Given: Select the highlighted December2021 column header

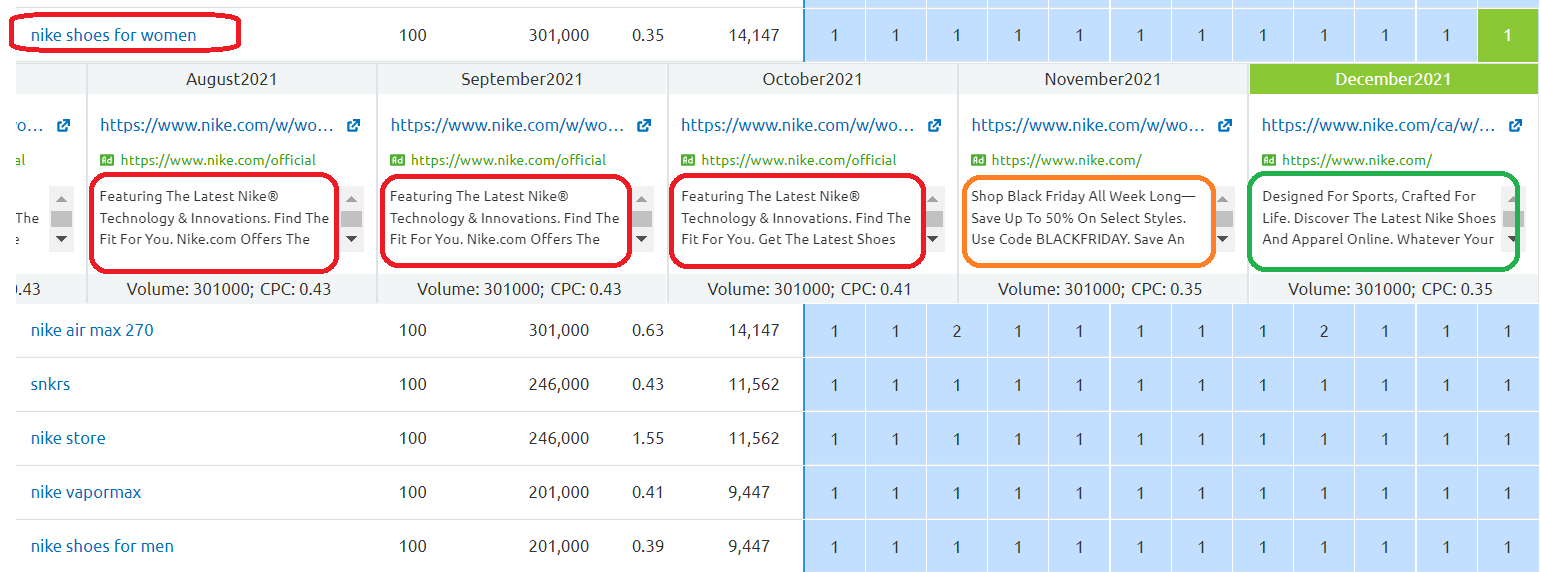Looking at the screenshot, I should [x=1394, y=79].
